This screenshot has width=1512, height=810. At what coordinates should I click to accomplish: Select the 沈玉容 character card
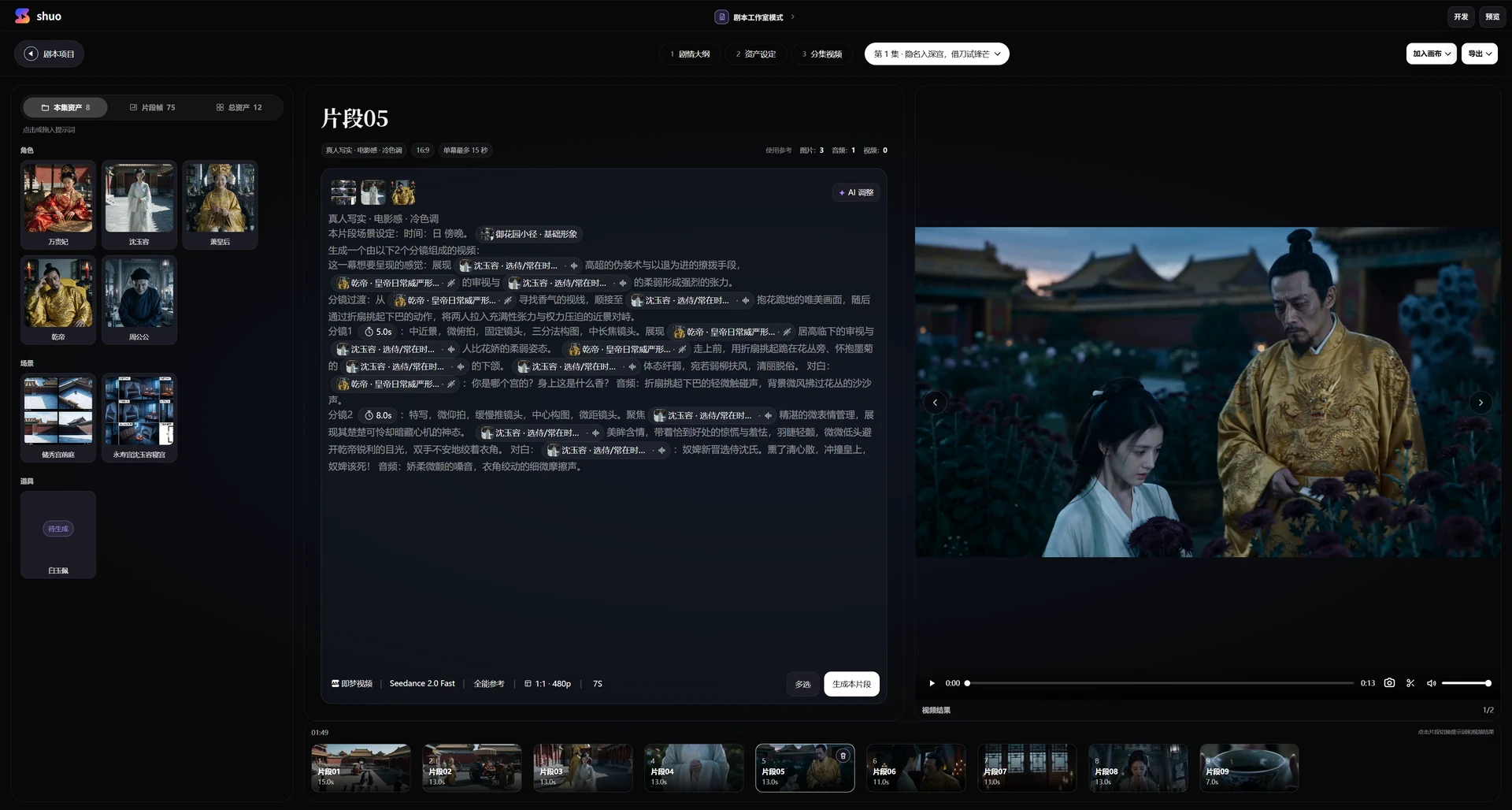139,205
